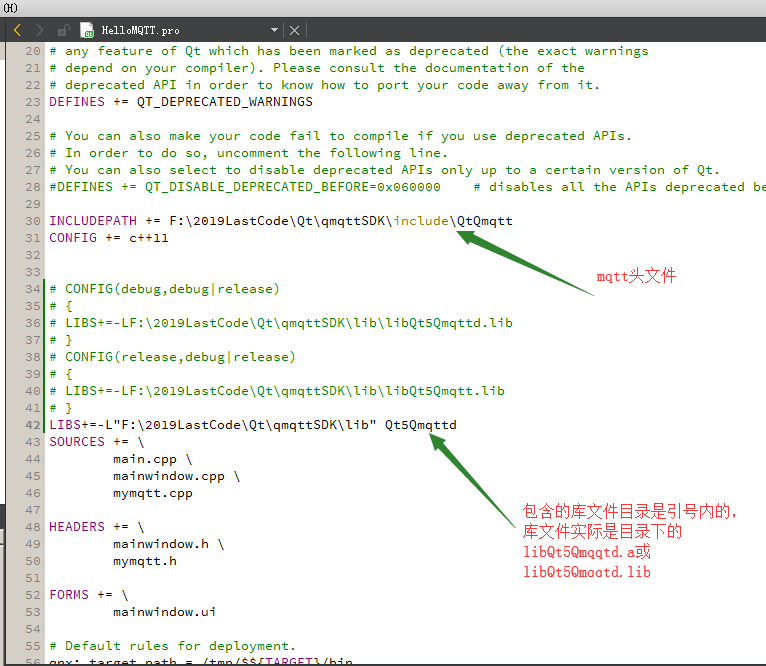Click mainwindow.ui in the FORMS list

click(165, 612)
